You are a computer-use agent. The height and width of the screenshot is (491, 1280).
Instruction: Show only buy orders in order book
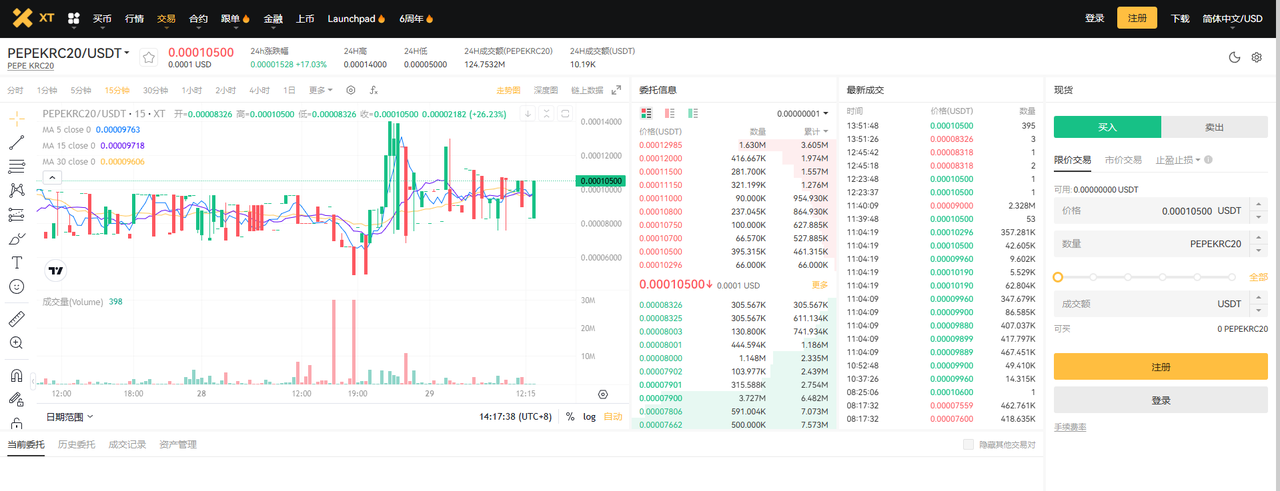tap(693, 114)
